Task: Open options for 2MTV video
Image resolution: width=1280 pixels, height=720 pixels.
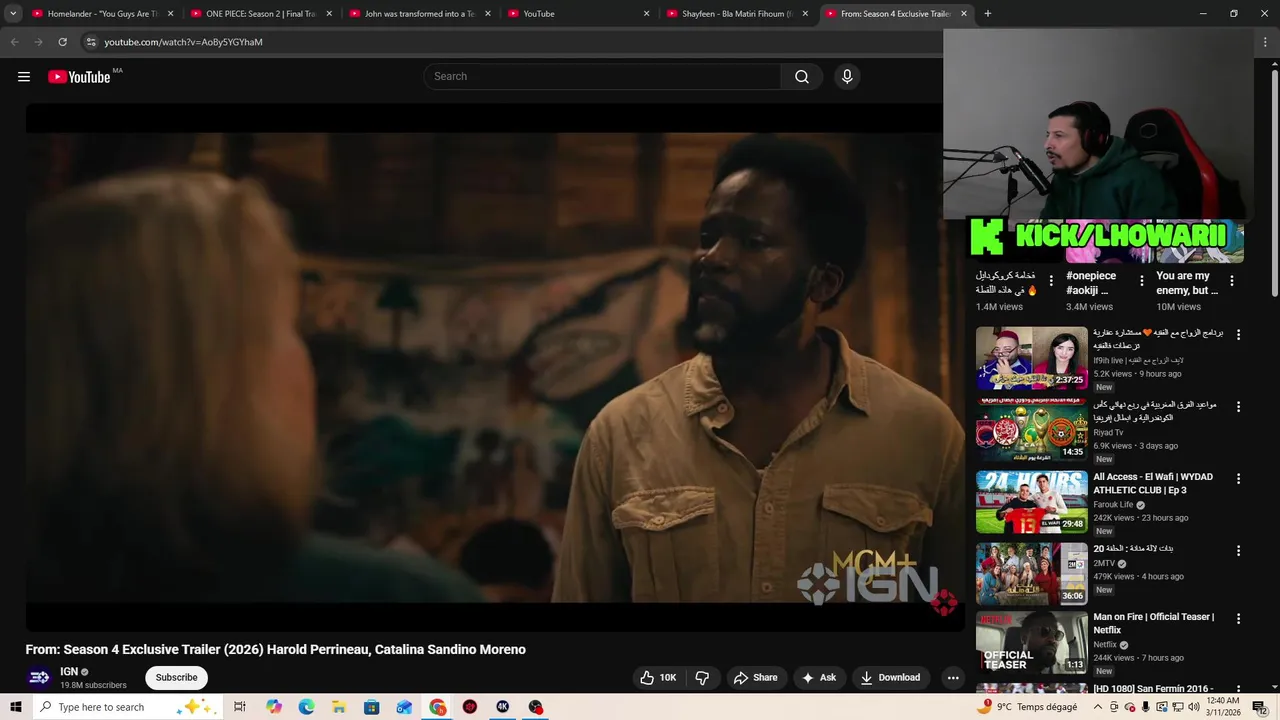Action: (x=1238, y=551)
